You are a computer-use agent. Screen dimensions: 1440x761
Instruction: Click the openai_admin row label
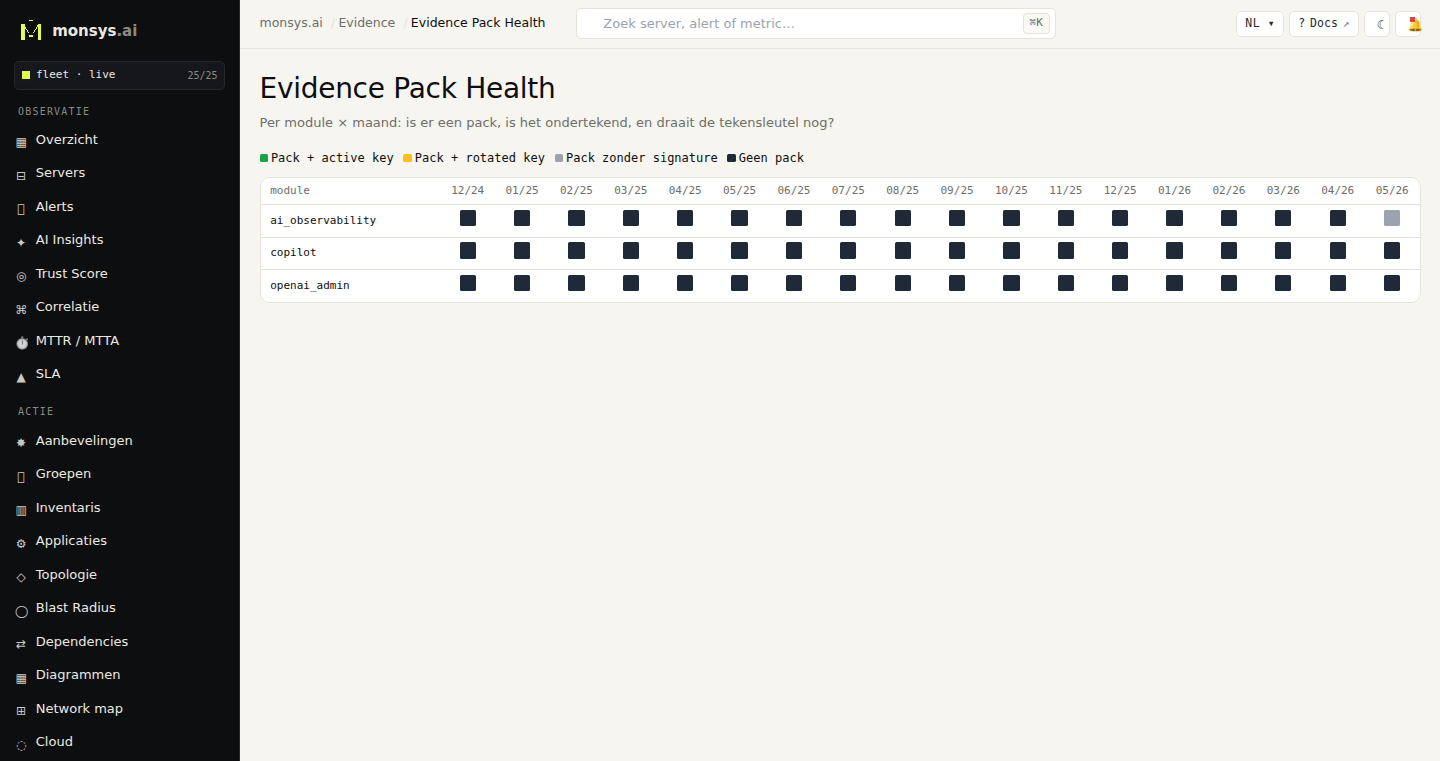tap(310, 286)
